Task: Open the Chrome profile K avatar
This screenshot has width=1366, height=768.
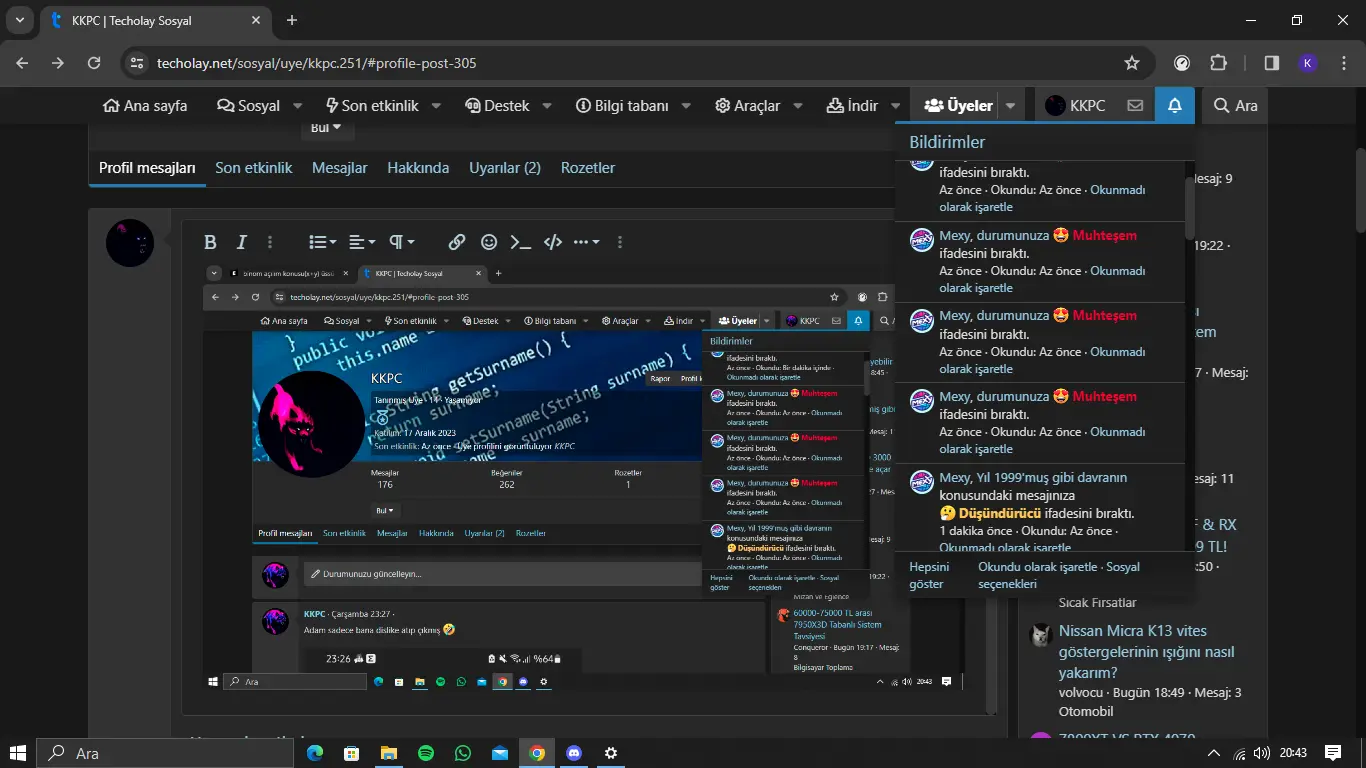Action: (1308, 63)
